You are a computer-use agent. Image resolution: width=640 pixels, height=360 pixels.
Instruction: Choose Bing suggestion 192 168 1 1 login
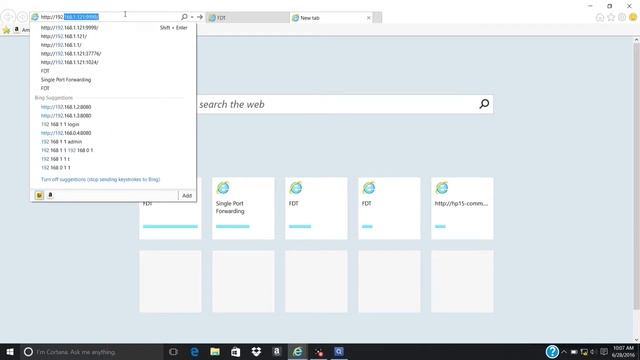click(60, 124)
